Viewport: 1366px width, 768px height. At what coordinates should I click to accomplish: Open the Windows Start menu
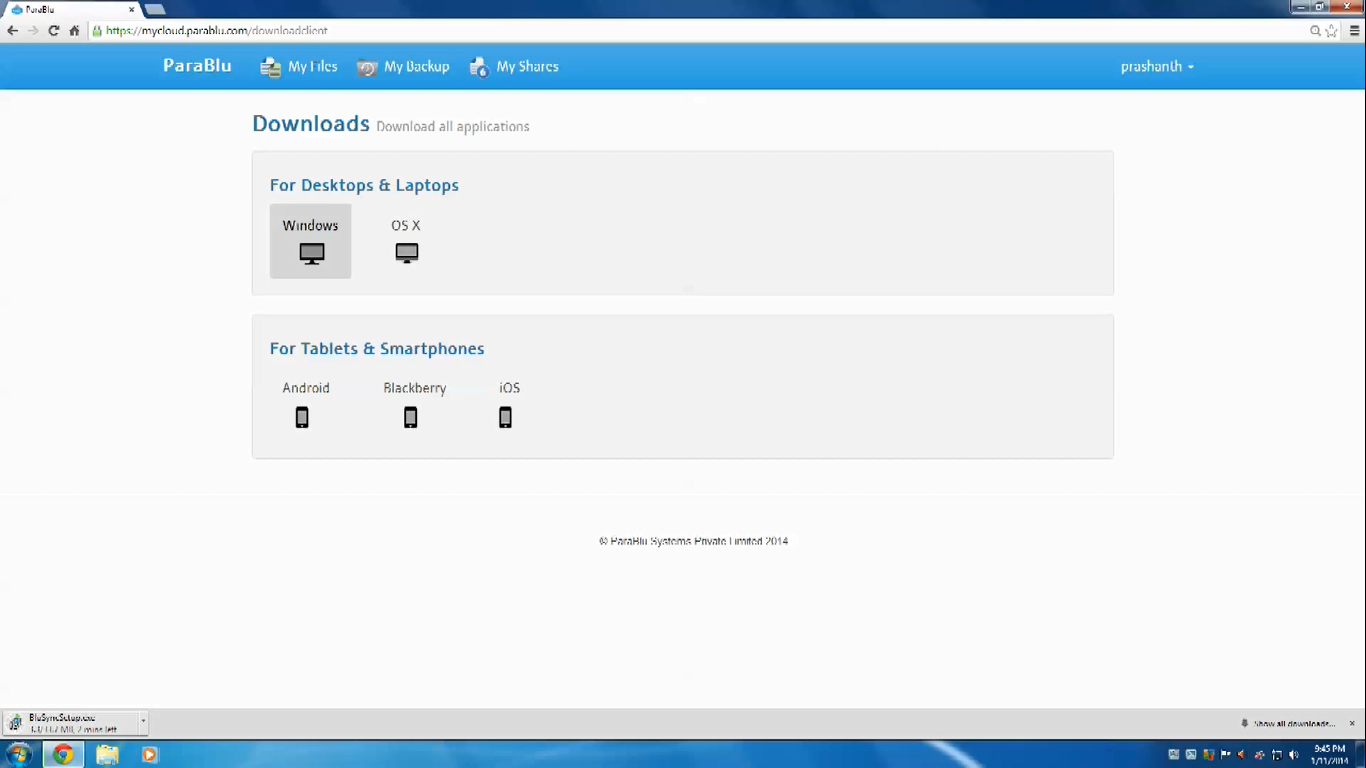[x=19, y=754]
